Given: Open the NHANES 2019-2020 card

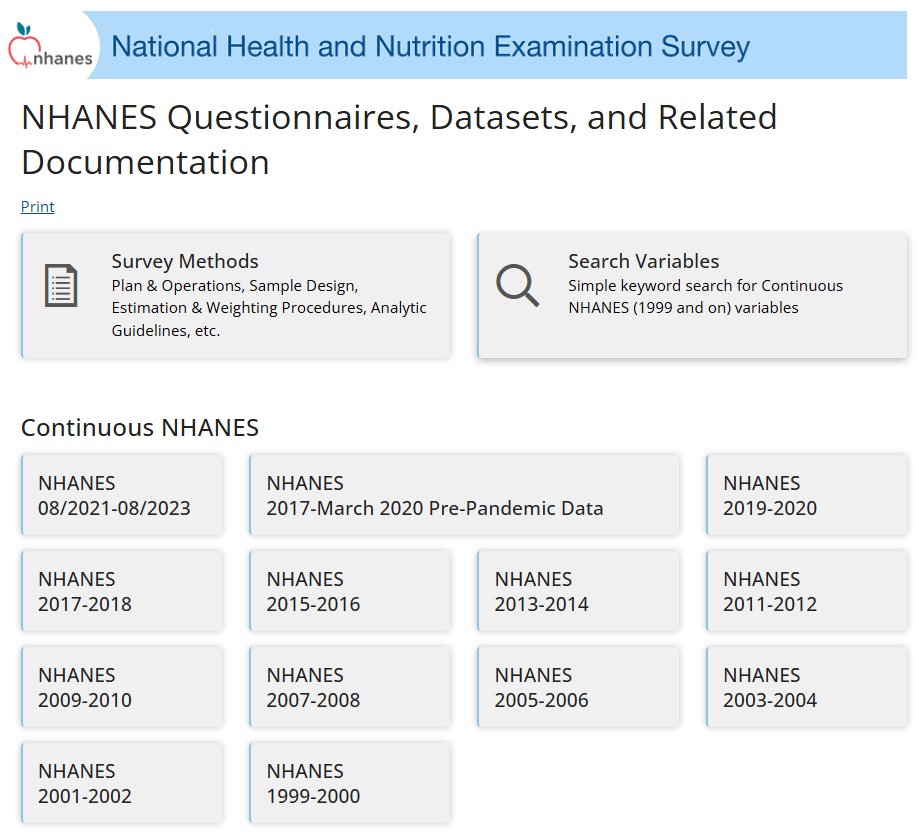Looking at the screenshot, I should point(806,495).
